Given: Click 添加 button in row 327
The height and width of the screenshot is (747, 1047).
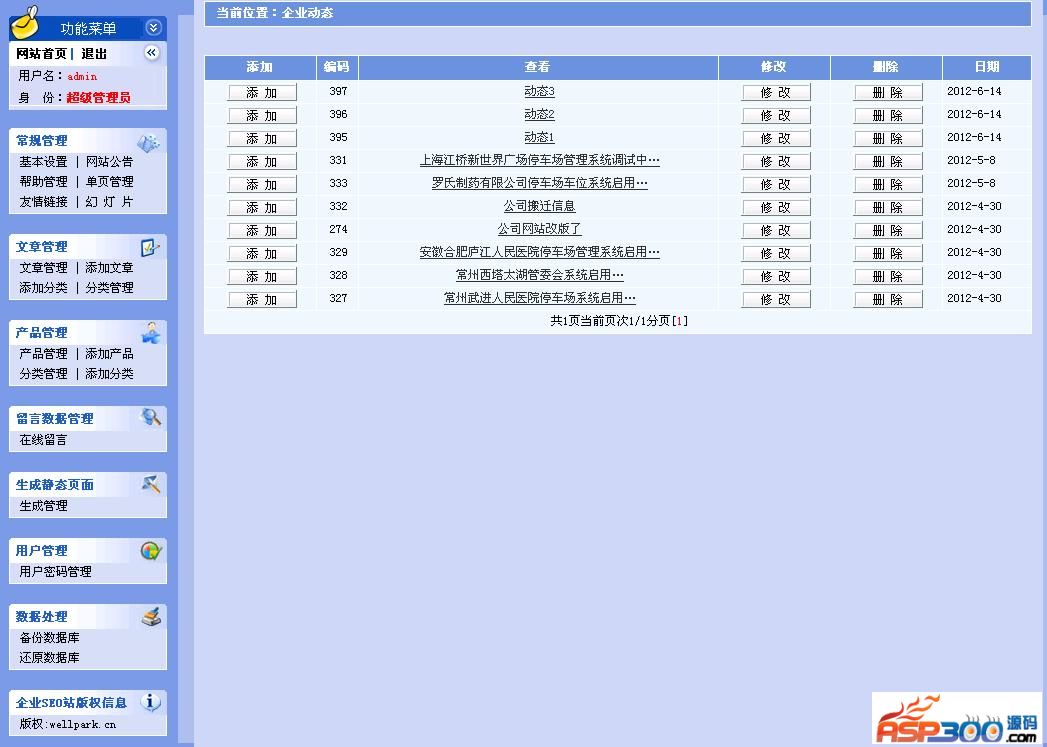Looking at the screenshot, I should pyautogui.click(x=262, y=300).
